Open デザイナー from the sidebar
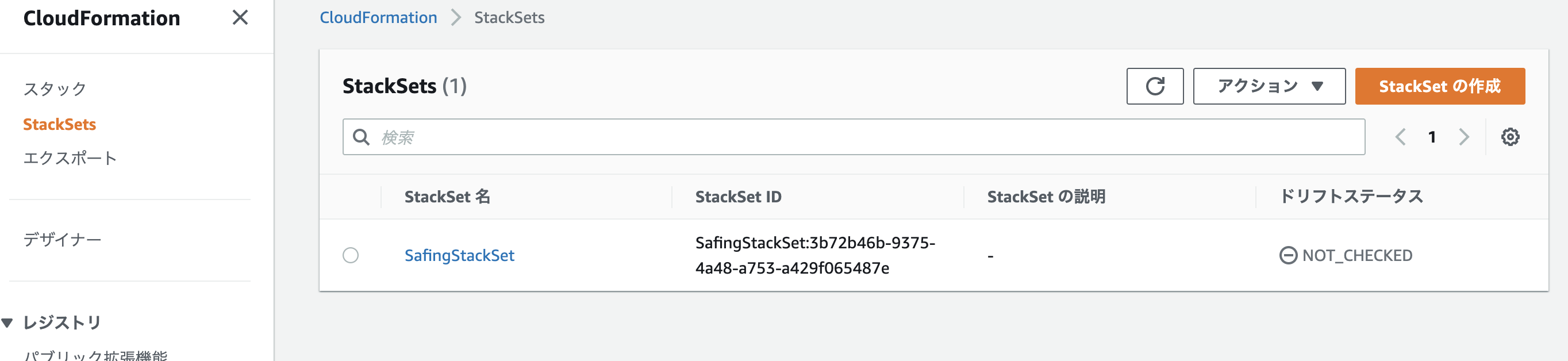The image size is (1568, 361). coord(62,240)
